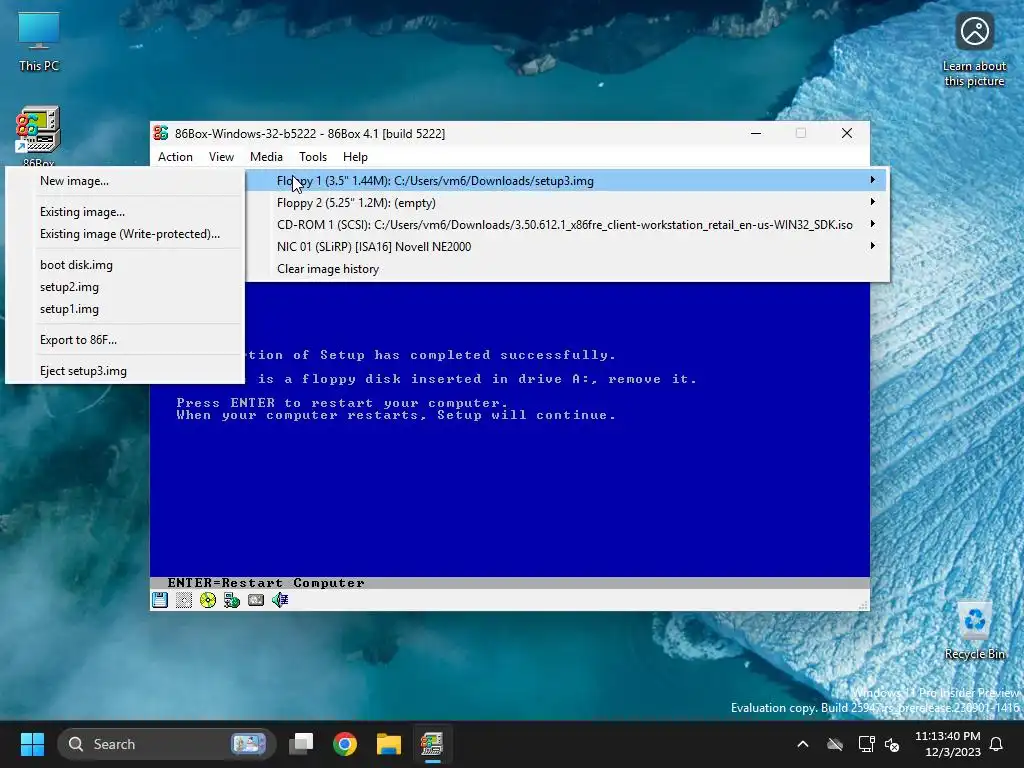Image resolution: width=1024 pixels, height=768 pixels.
Task: Close the 86Box window
Action: [846, 133]
